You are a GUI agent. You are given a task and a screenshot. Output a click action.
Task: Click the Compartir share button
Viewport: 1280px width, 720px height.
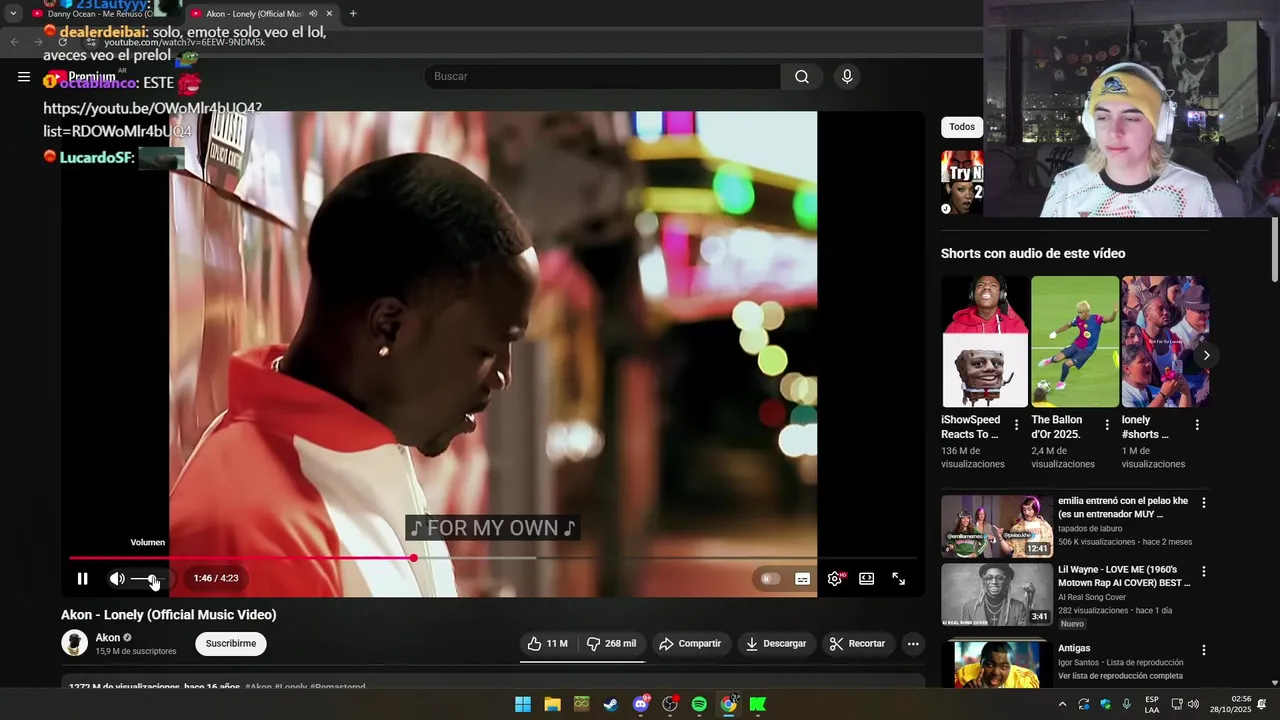(690, 643)
